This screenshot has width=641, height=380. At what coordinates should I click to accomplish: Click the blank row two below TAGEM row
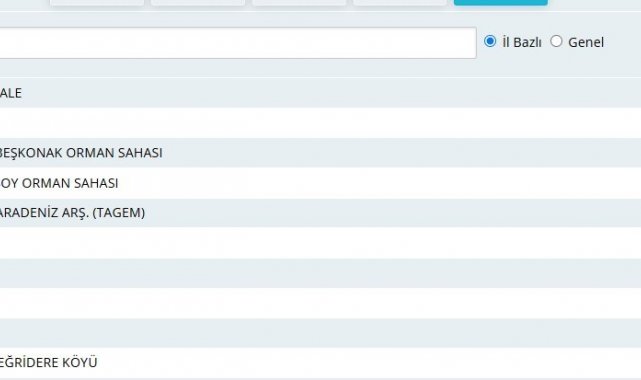pyautogui.click(x=320, y=273)
